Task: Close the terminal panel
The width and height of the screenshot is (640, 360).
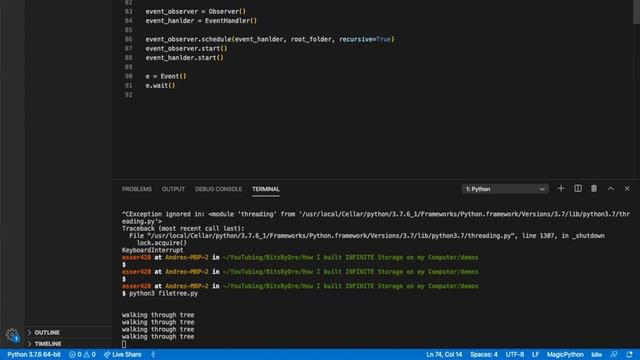Action: pos(627,189)
